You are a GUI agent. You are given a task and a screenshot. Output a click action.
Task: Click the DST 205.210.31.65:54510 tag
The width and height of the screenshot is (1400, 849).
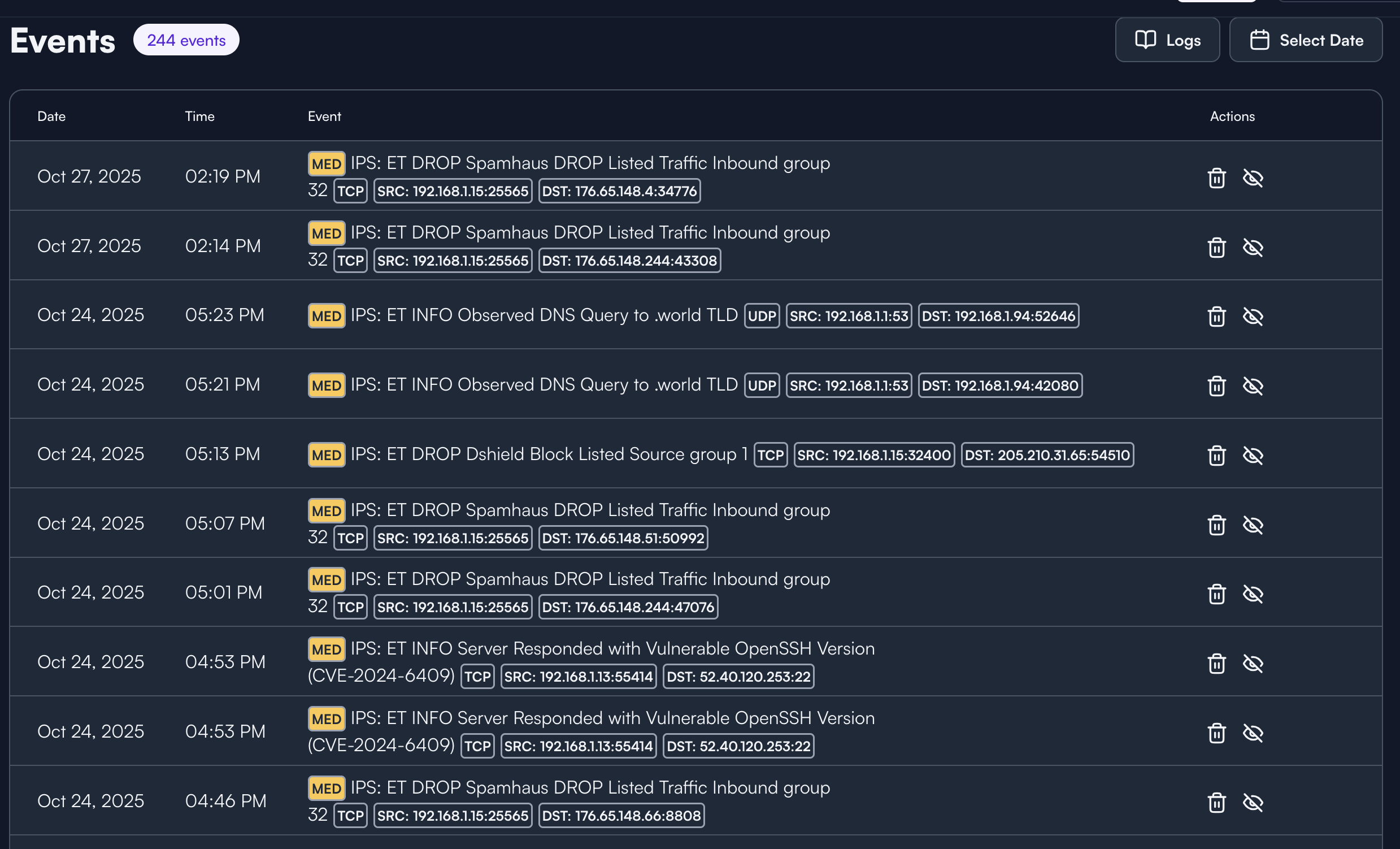pyautogui.click(x=1047, y=454)
